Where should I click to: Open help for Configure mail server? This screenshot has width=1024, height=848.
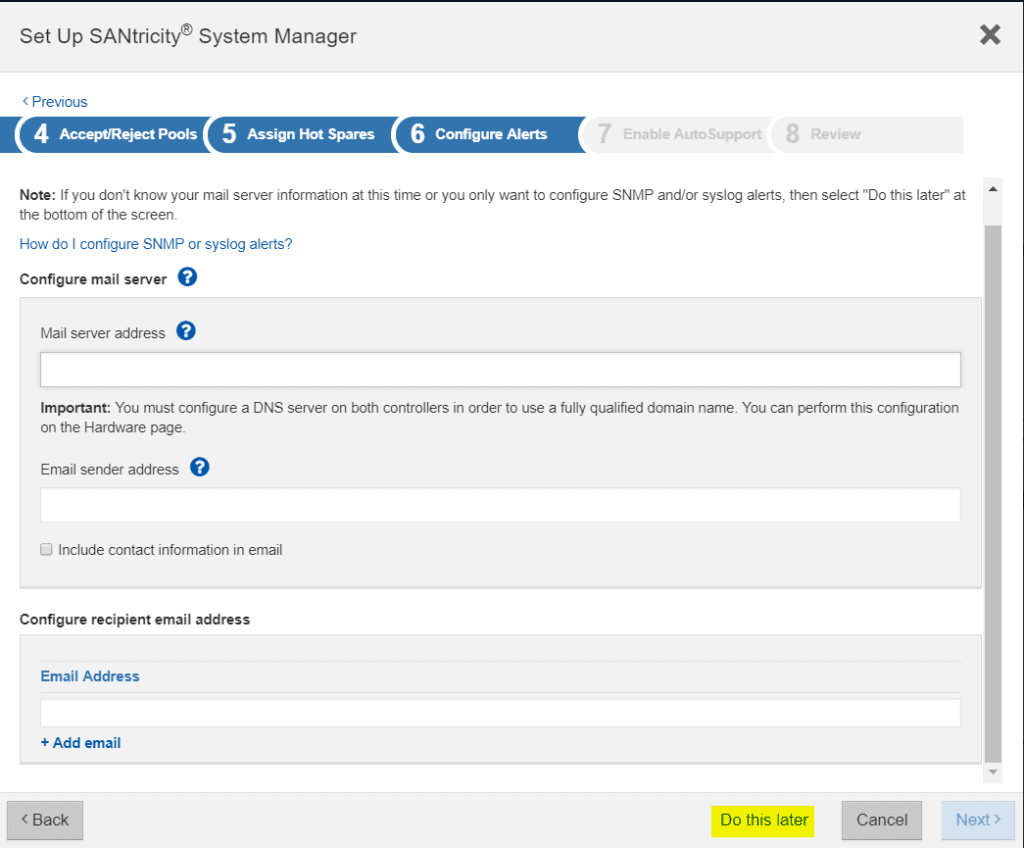[x=187, y=278]
